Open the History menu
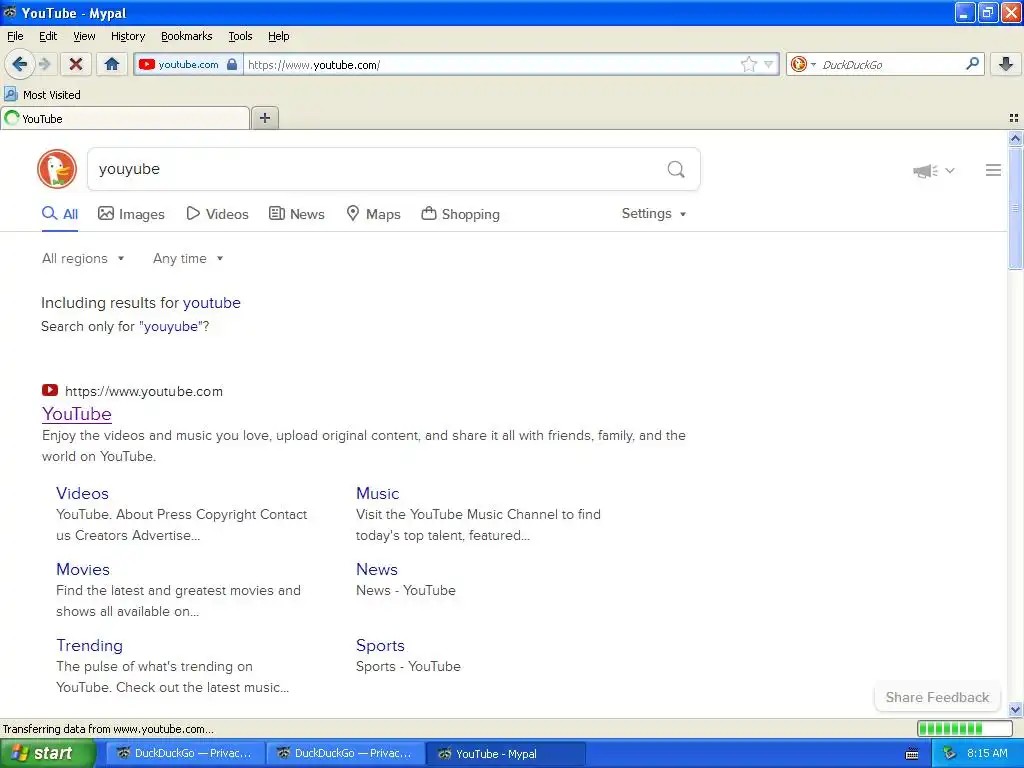This screenshot has height=768, width=1024. click(x=127, y=36)
